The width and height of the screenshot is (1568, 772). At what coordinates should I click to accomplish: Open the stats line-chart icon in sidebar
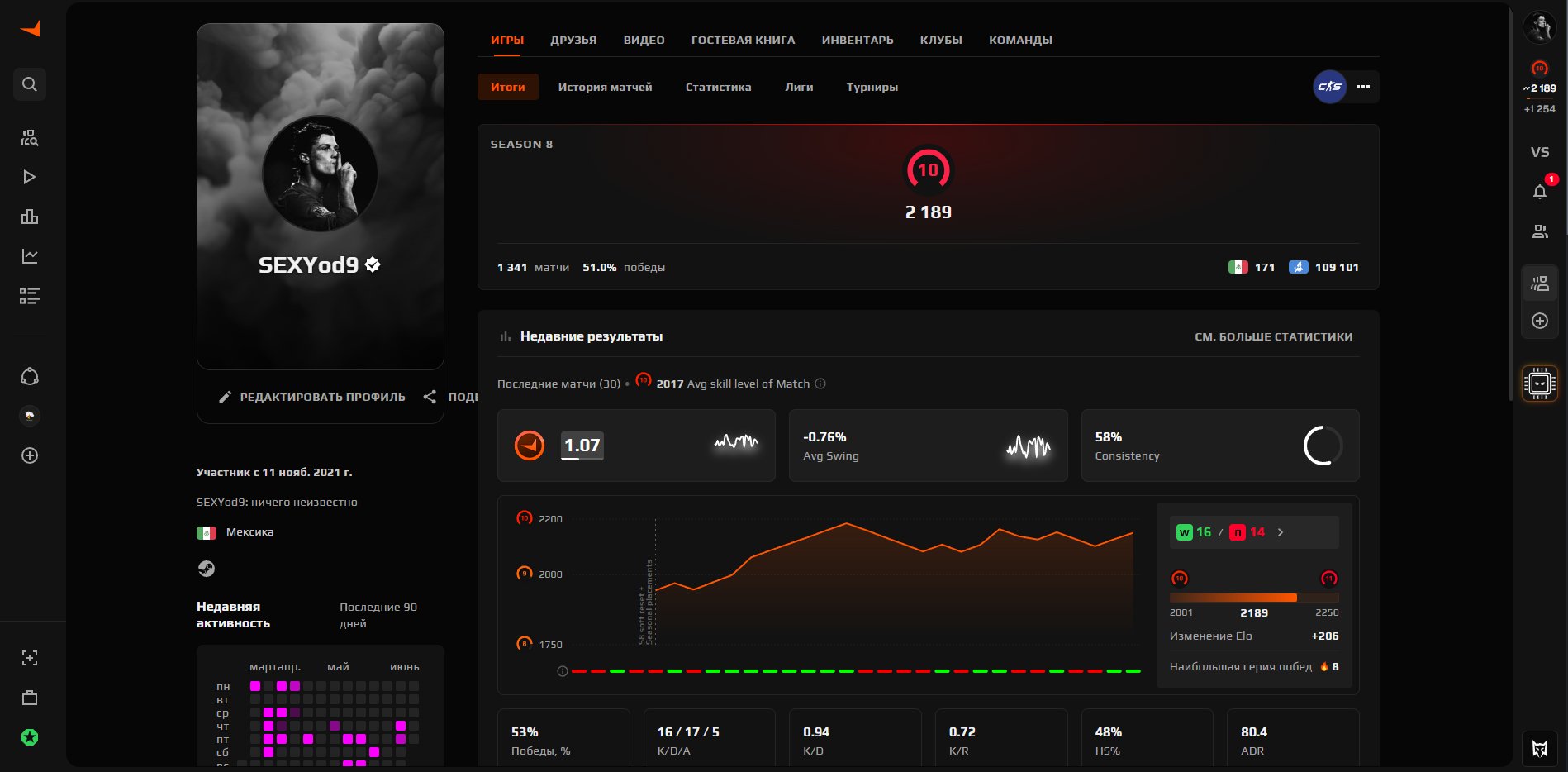tap(30, 256)
